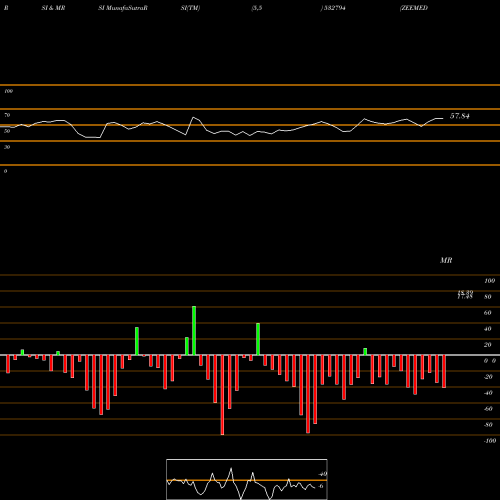Click the RSI axis label 70

7,115
